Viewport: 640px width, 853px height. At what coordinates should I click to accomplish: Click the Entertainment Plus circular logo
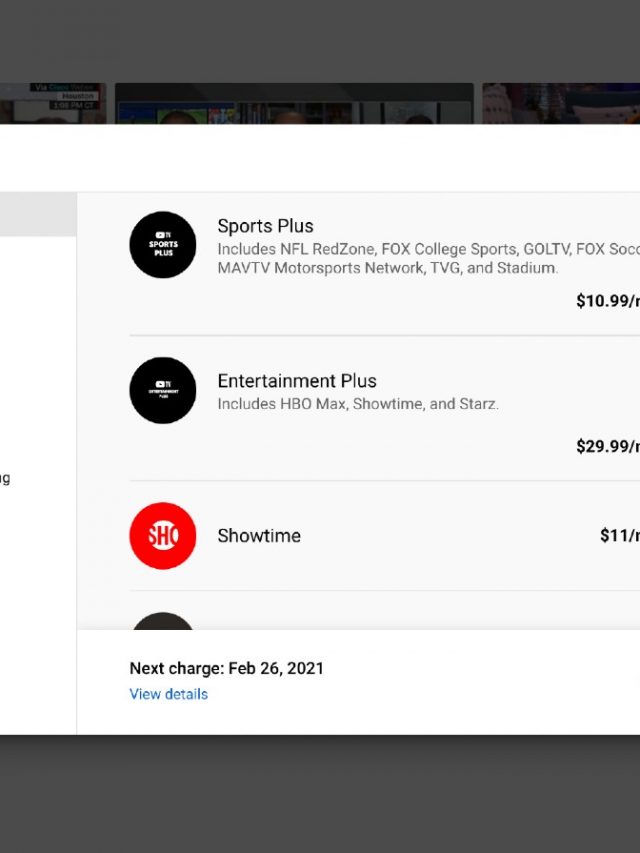[163, 390]
